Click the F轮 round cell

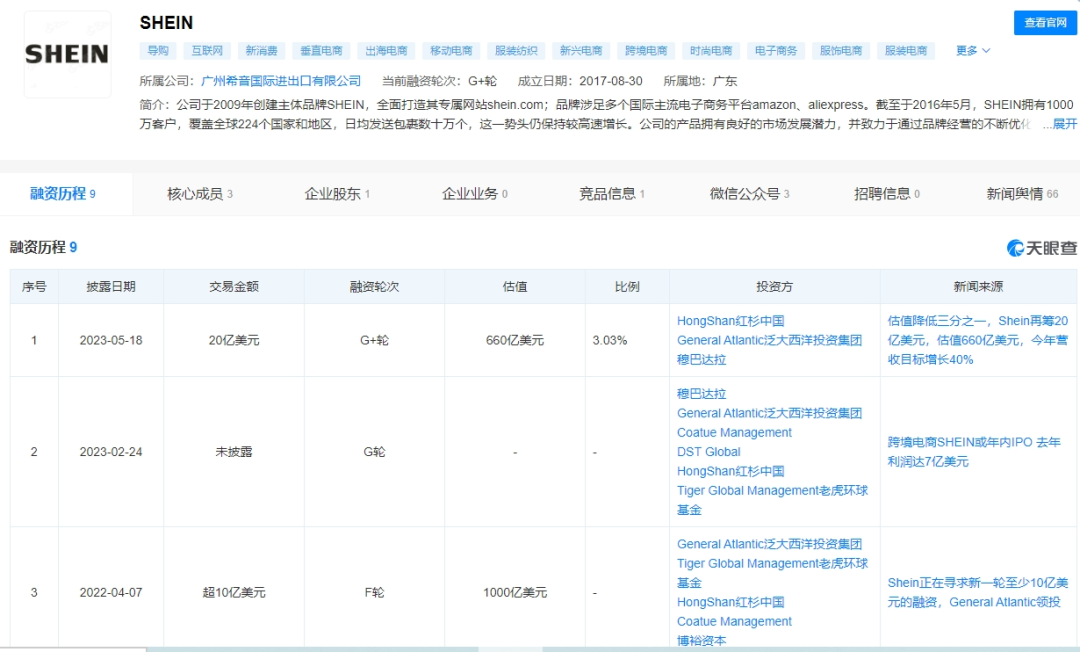click(374, 592)
